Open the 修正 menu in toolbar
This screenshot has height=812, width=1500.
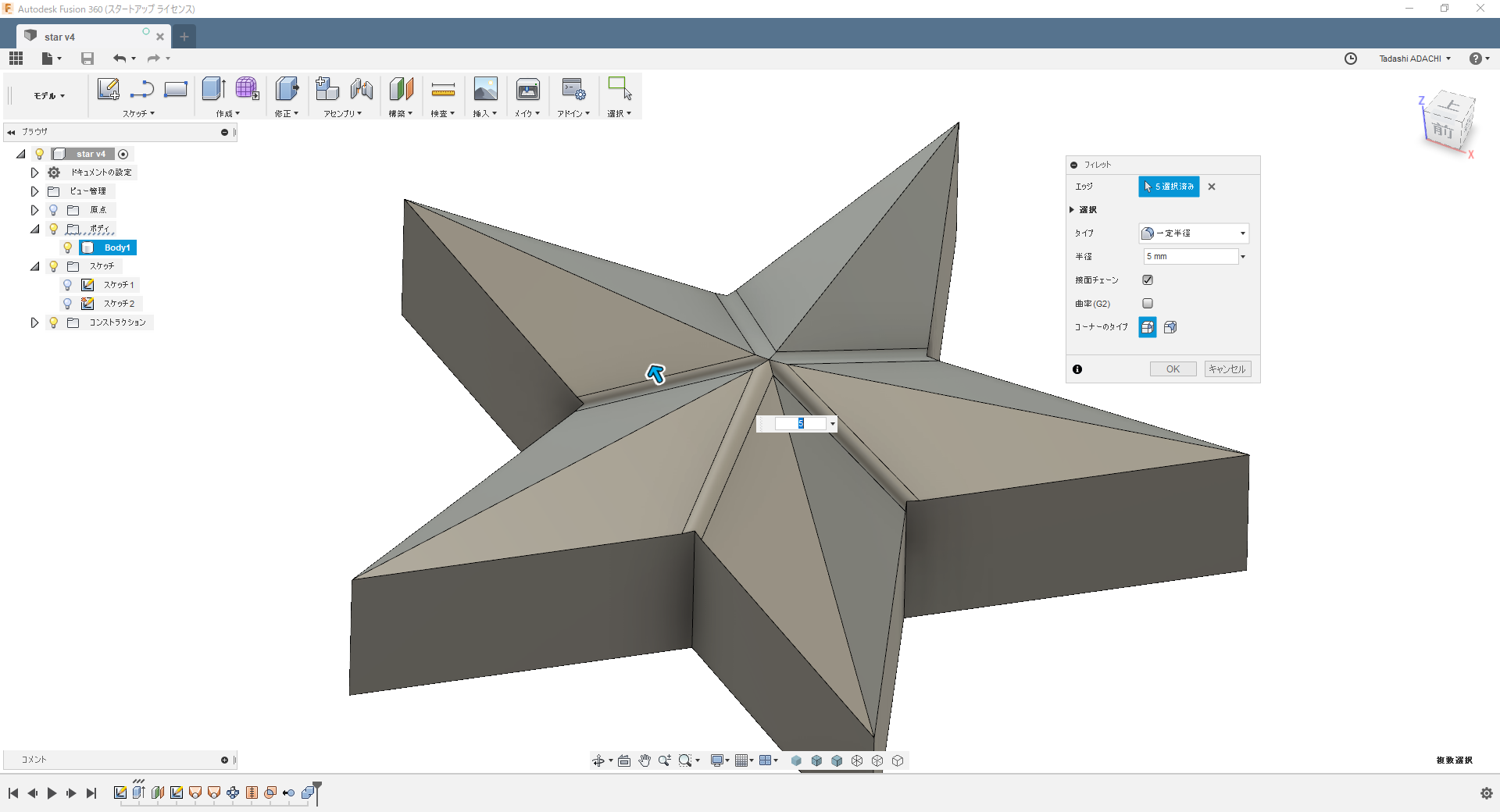(x=286, y=113)
